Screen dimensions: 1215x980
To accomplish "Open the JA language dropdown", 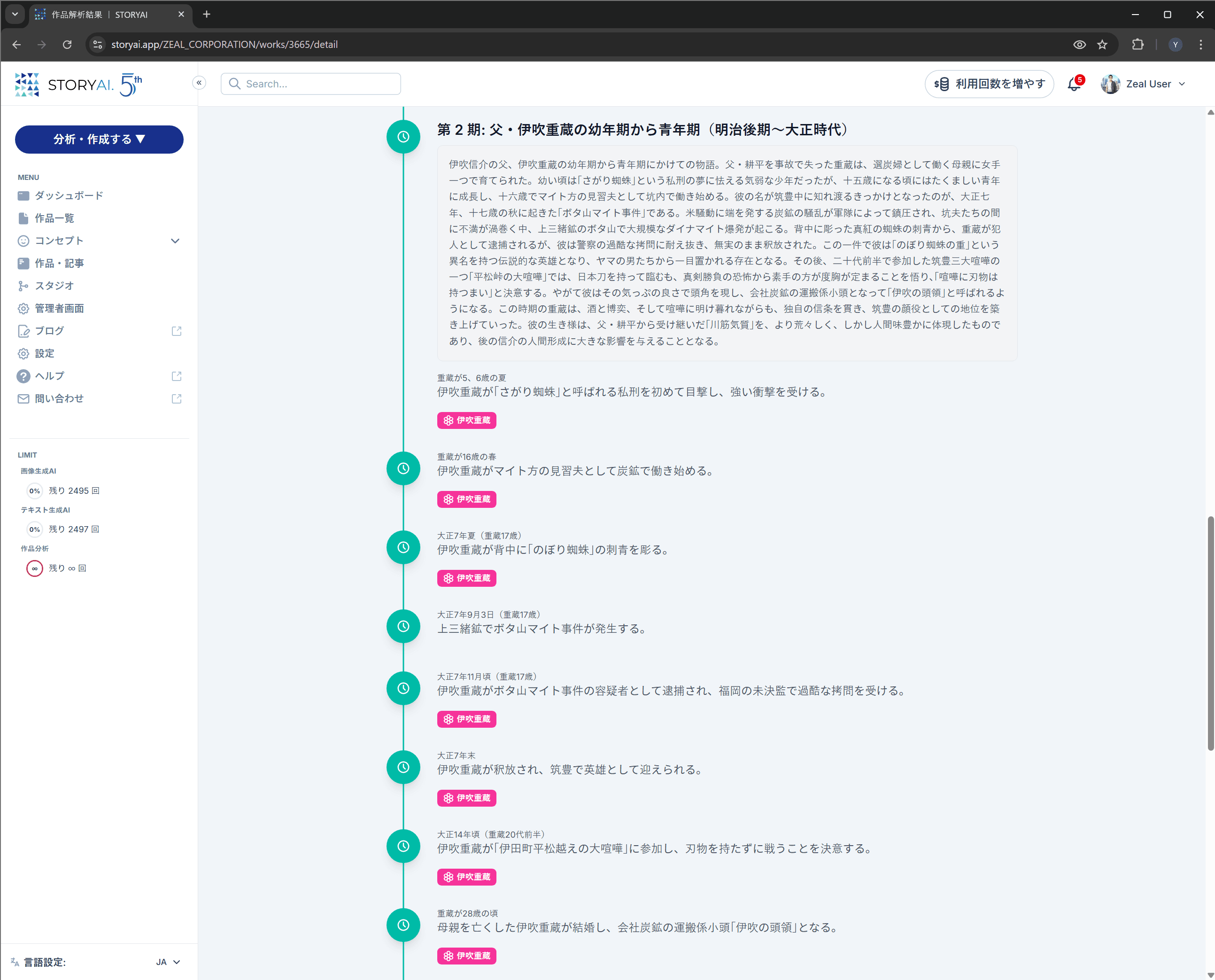I will coord(168,962).
